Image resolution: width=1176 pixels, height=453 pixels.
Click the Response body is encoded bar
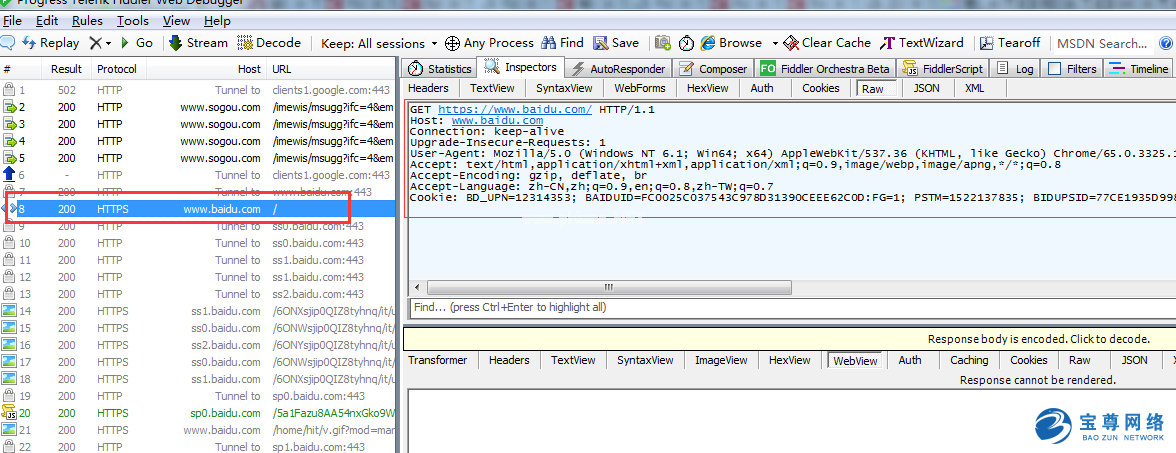[789, 340]
